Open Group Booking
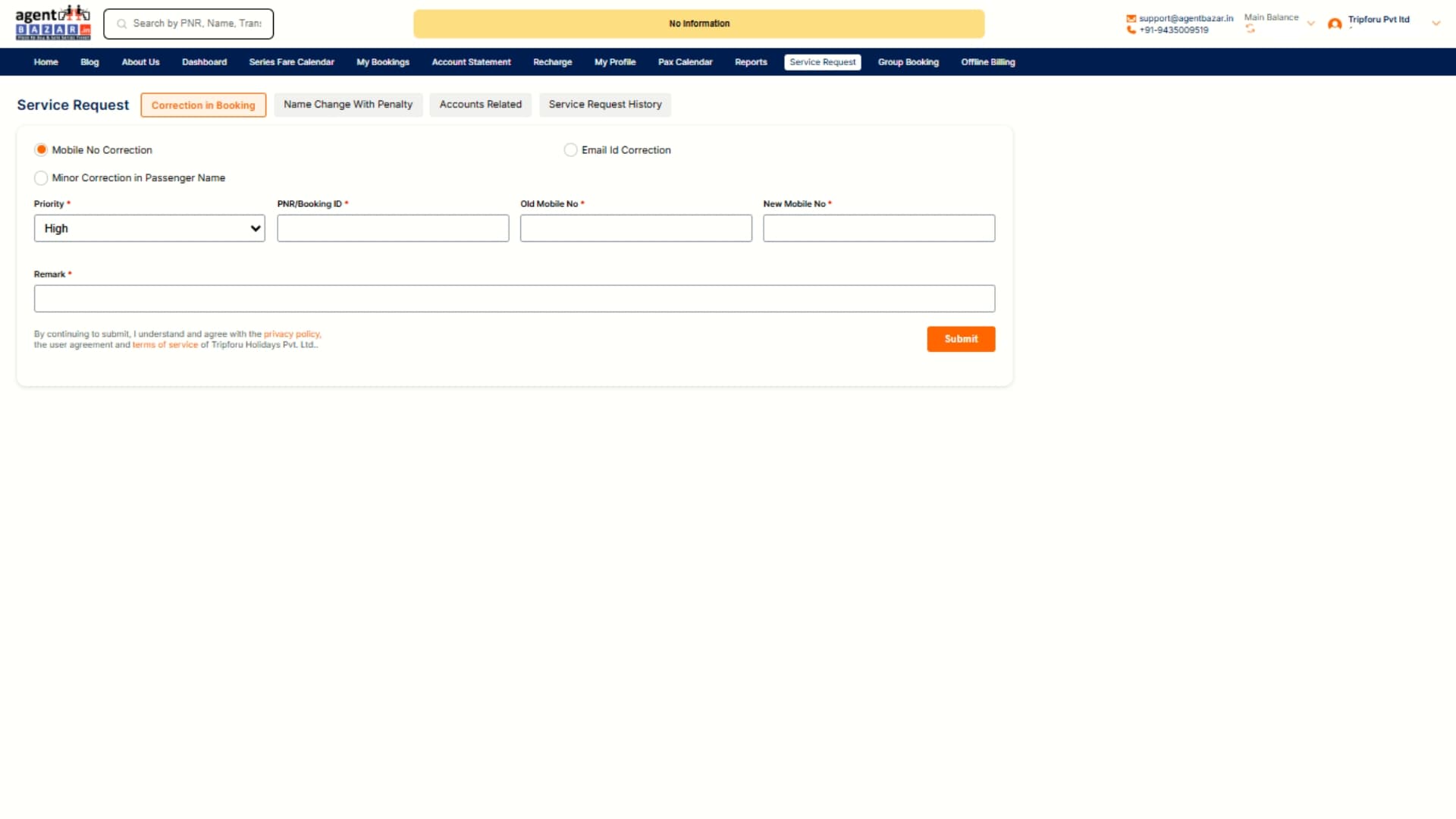 908,62
